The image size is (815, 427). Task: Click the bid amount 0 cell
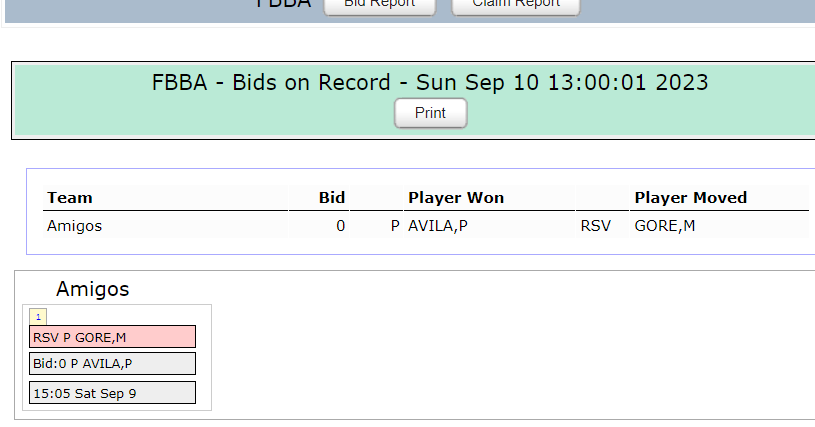point(319,225)
